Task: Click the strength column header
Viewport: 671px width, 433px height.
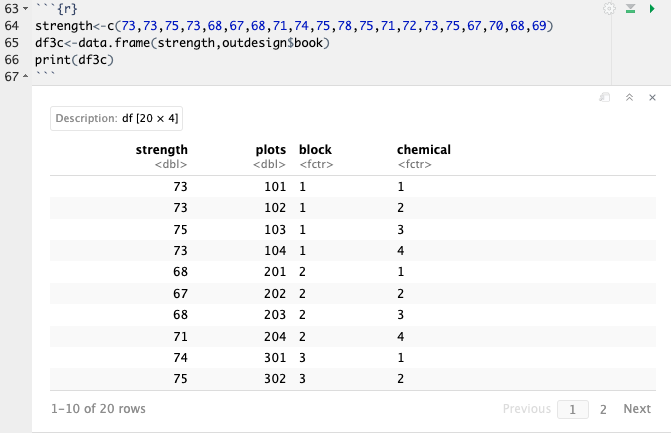Action: 161,150
